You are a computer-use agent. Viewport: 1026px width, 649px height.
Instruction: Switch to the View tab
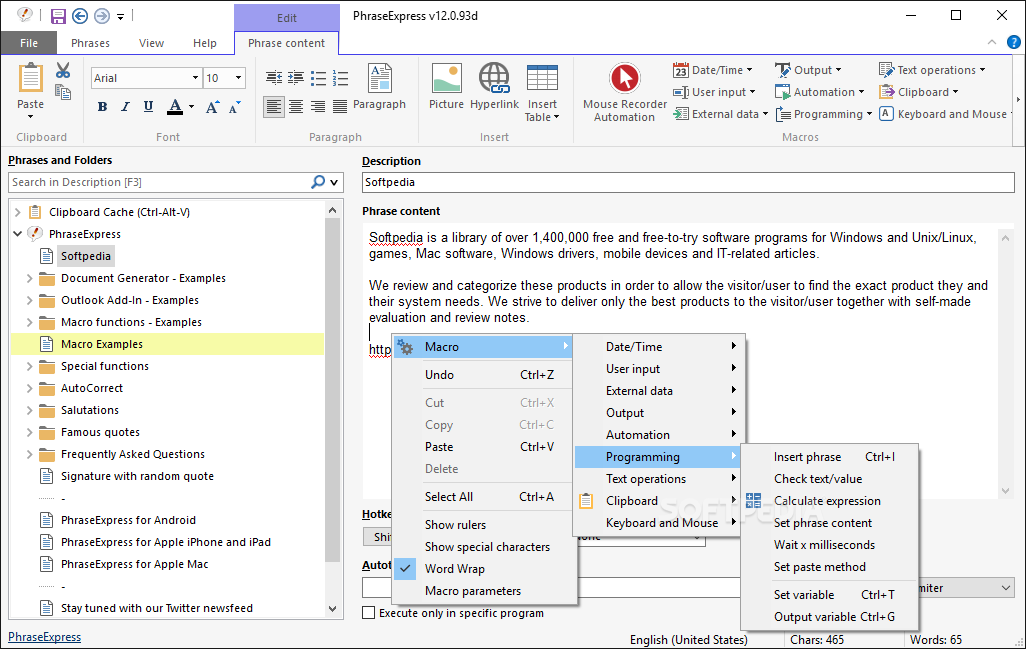pos(151,43)
